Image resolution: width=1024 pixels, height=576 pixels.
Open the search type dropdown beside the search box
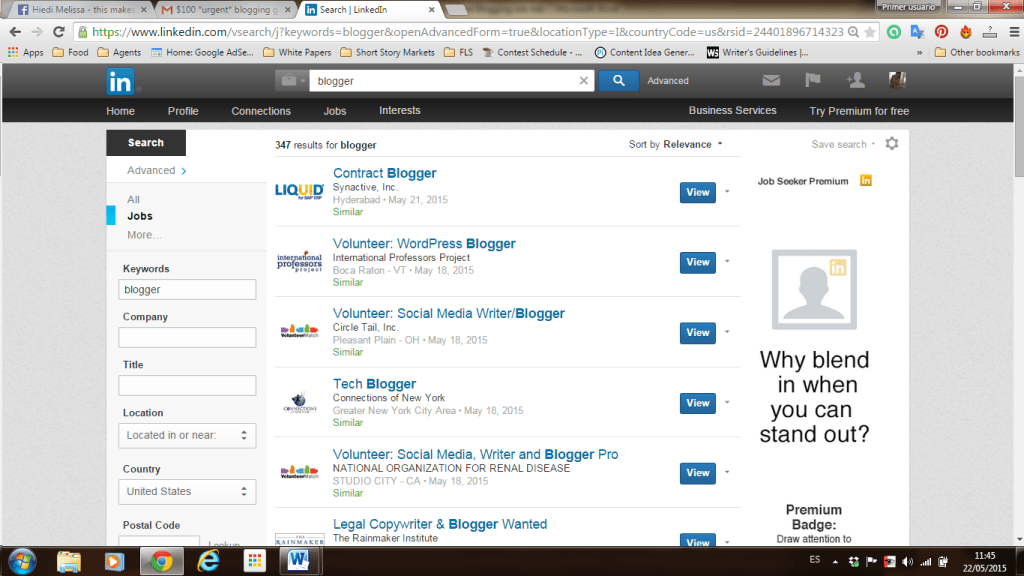pyautogui.click(x=291, y=80)
